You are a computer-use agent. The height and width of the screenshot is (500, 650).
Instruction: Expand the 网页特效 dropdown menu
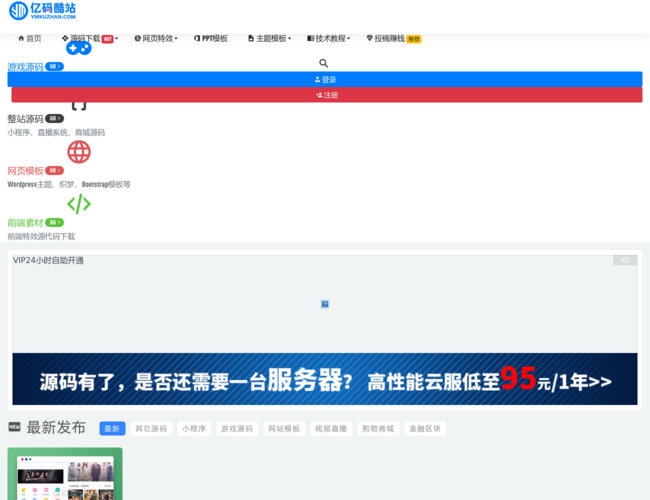(156, 39)
